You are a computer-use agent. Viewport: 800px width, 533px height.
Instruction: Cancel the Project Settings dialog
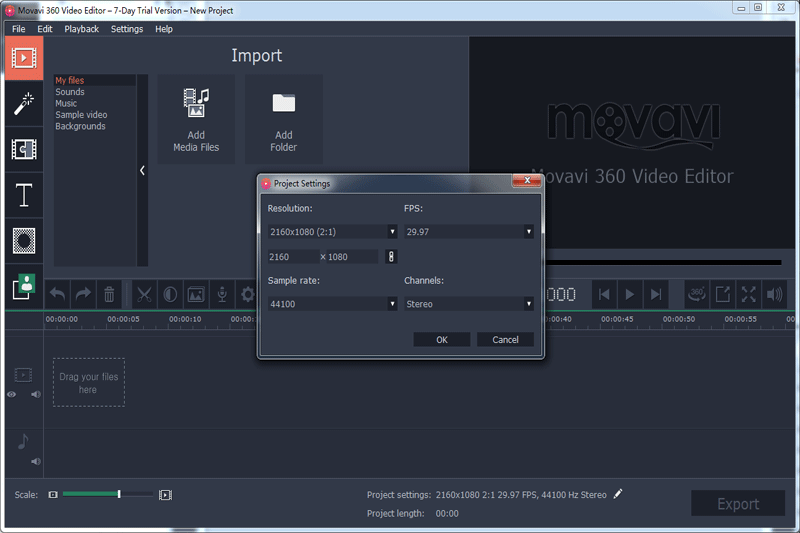(x=505, y=340)
